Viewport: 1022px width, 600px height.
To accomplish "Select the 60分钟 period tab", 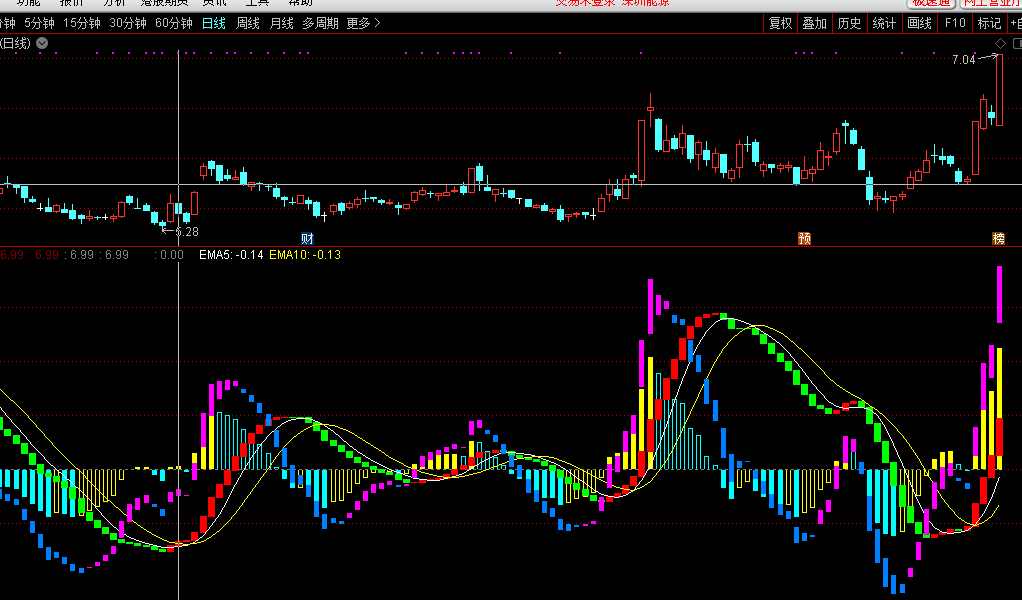I will coord(173,23).
